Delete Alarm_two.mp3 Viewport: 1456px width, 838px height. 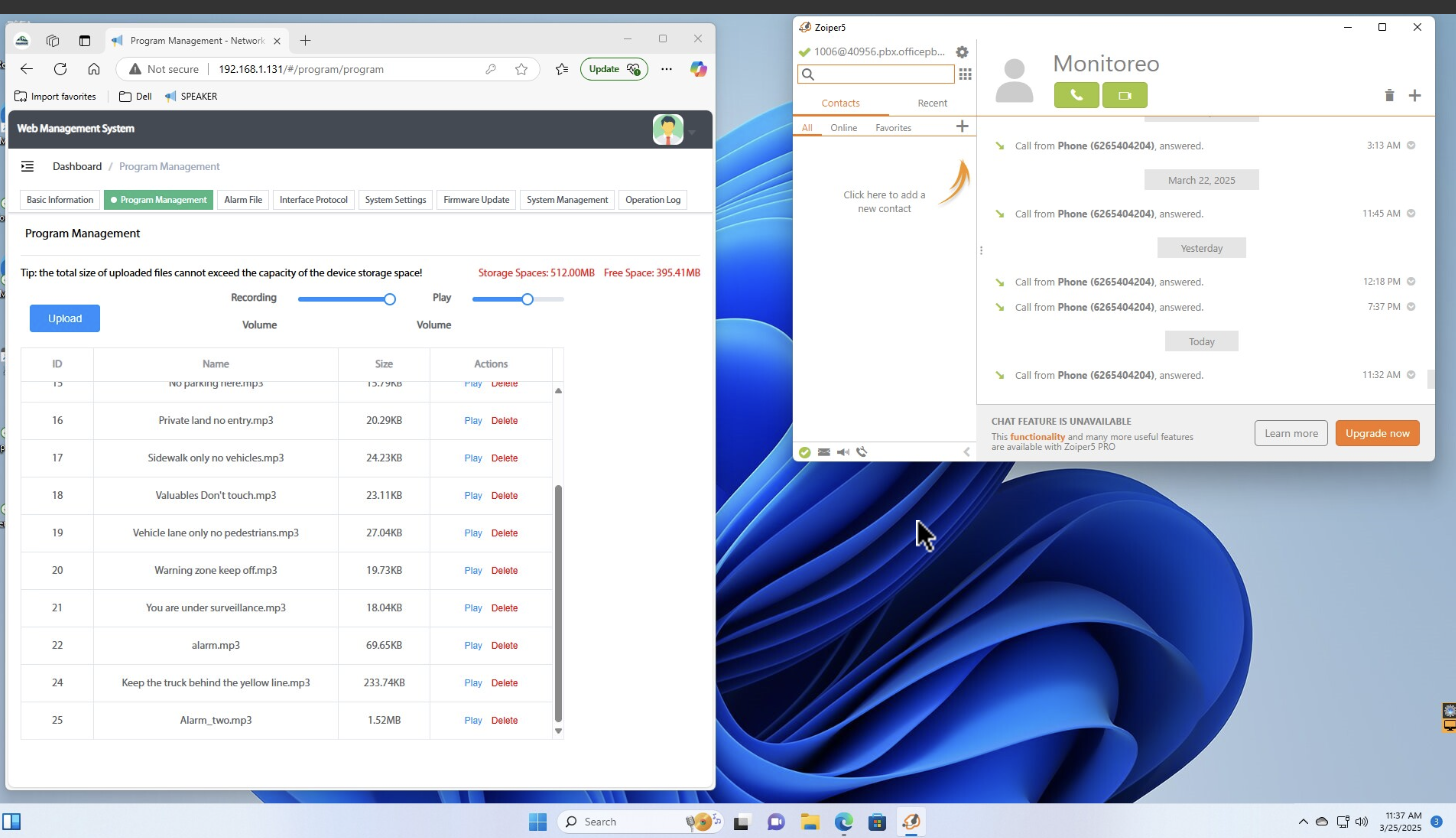pyautogui.click(x=504, y=721)
